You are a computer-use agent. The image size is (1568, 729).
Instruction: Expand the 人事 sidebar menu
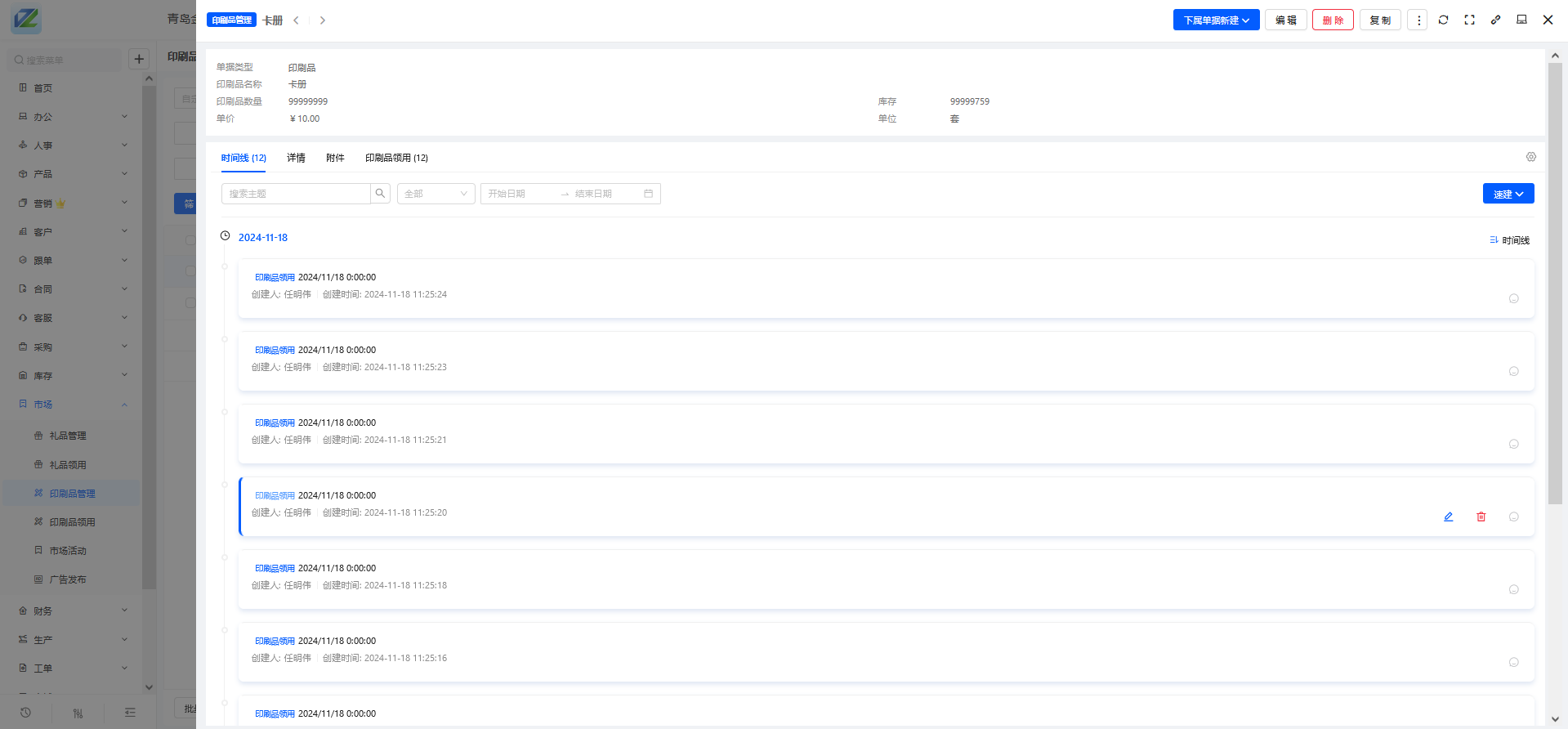[x=72, y=145]
